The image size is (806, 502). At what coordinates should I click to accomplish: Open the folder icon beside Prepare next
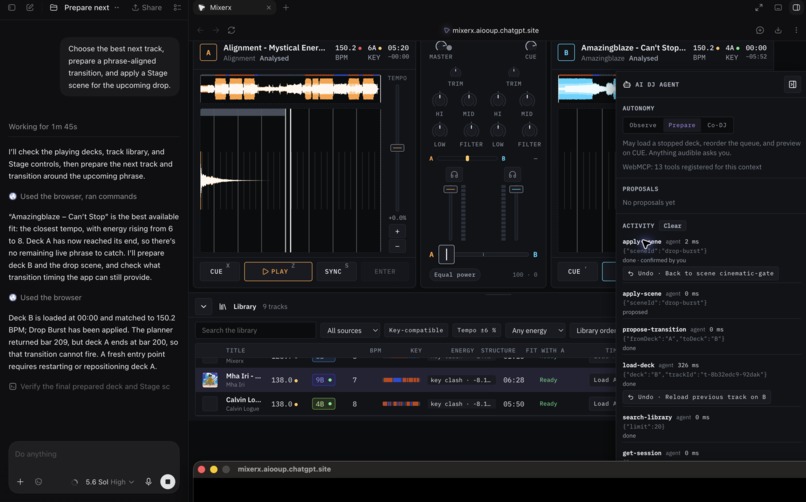pos(53,8)
